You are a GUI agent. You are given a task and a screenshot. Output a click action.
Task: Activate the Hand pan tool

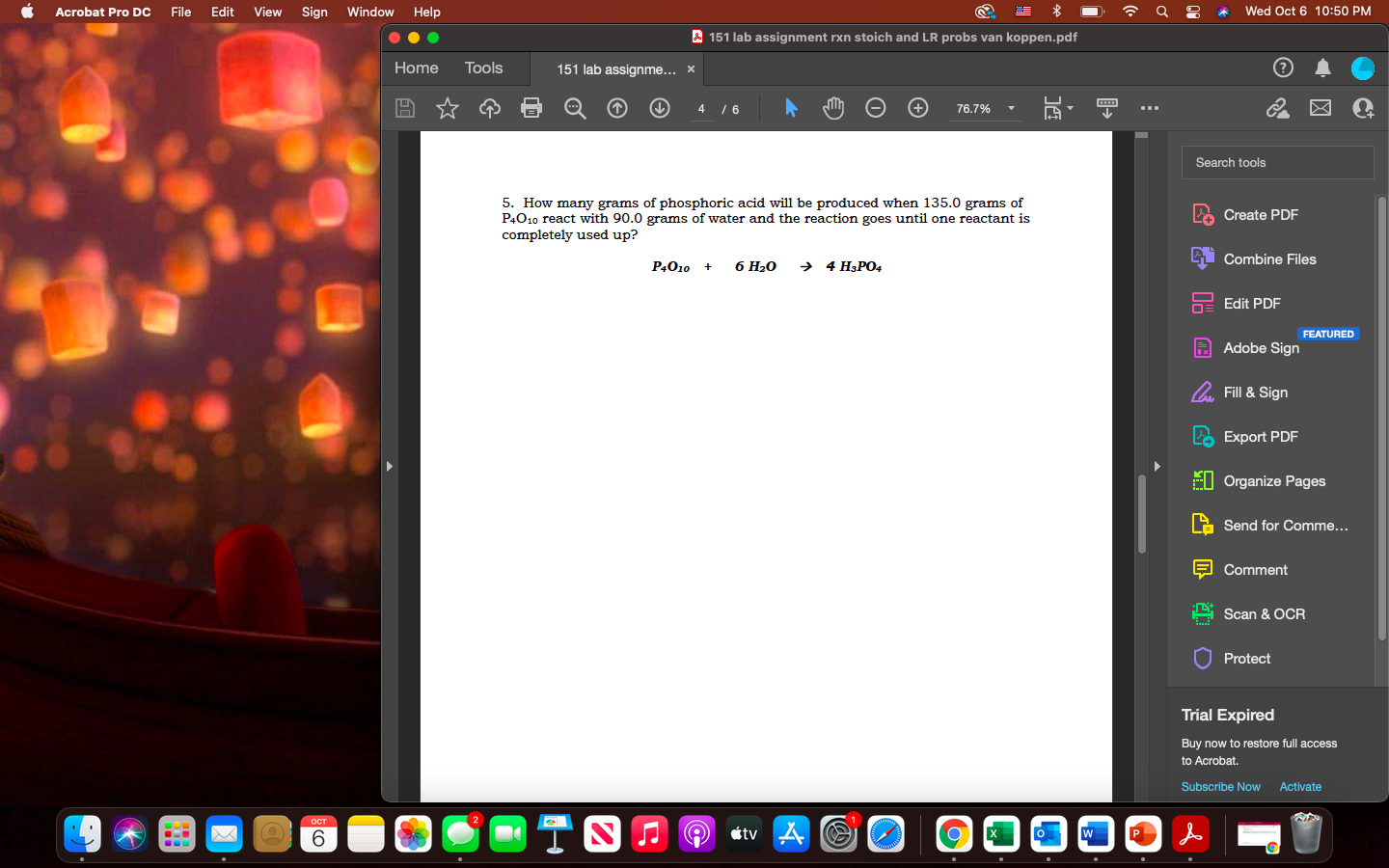[833, 108]
